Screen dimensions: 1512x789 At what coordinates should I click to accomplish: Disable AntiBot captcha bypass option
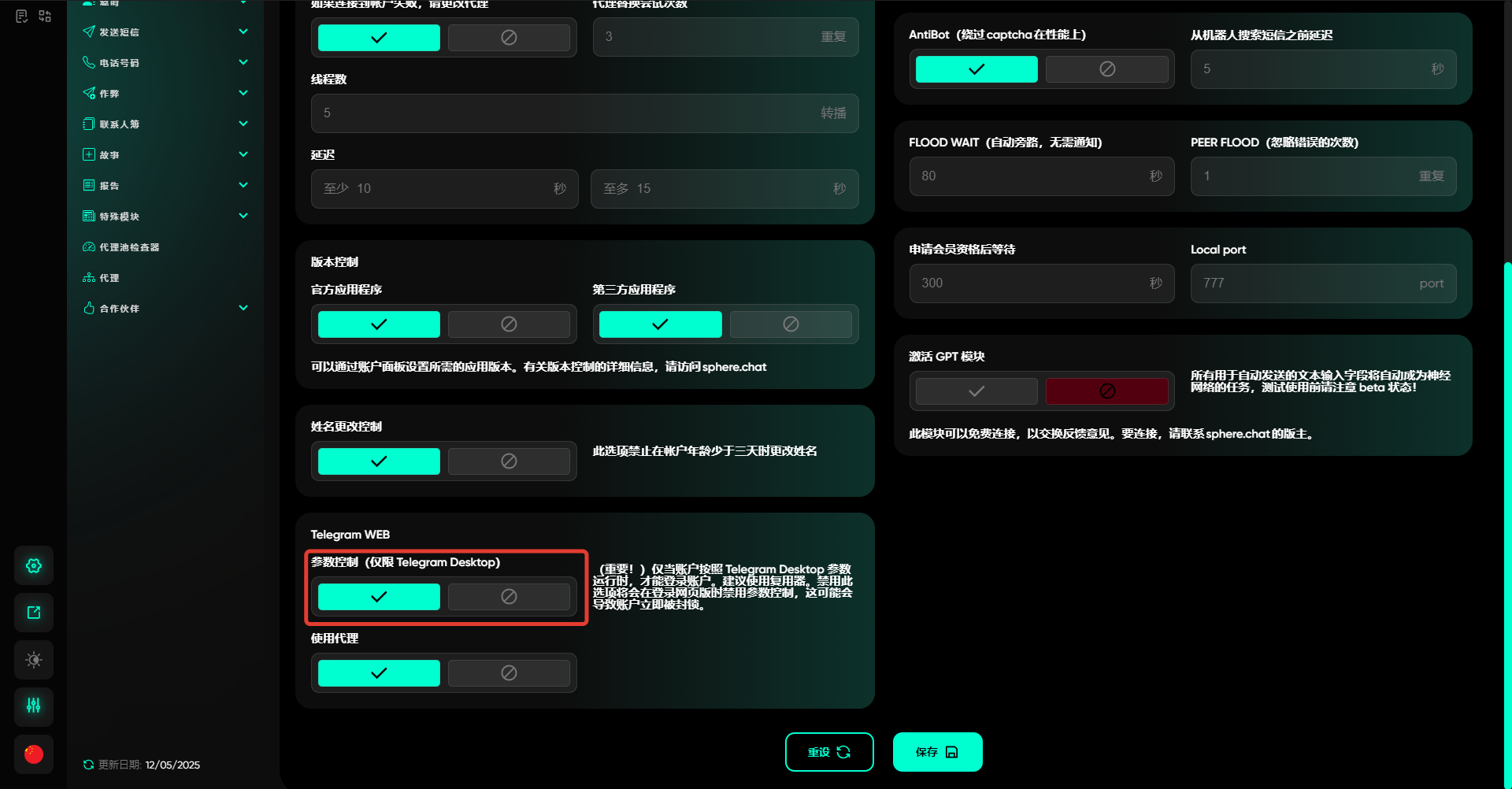tap(1106, 69)
